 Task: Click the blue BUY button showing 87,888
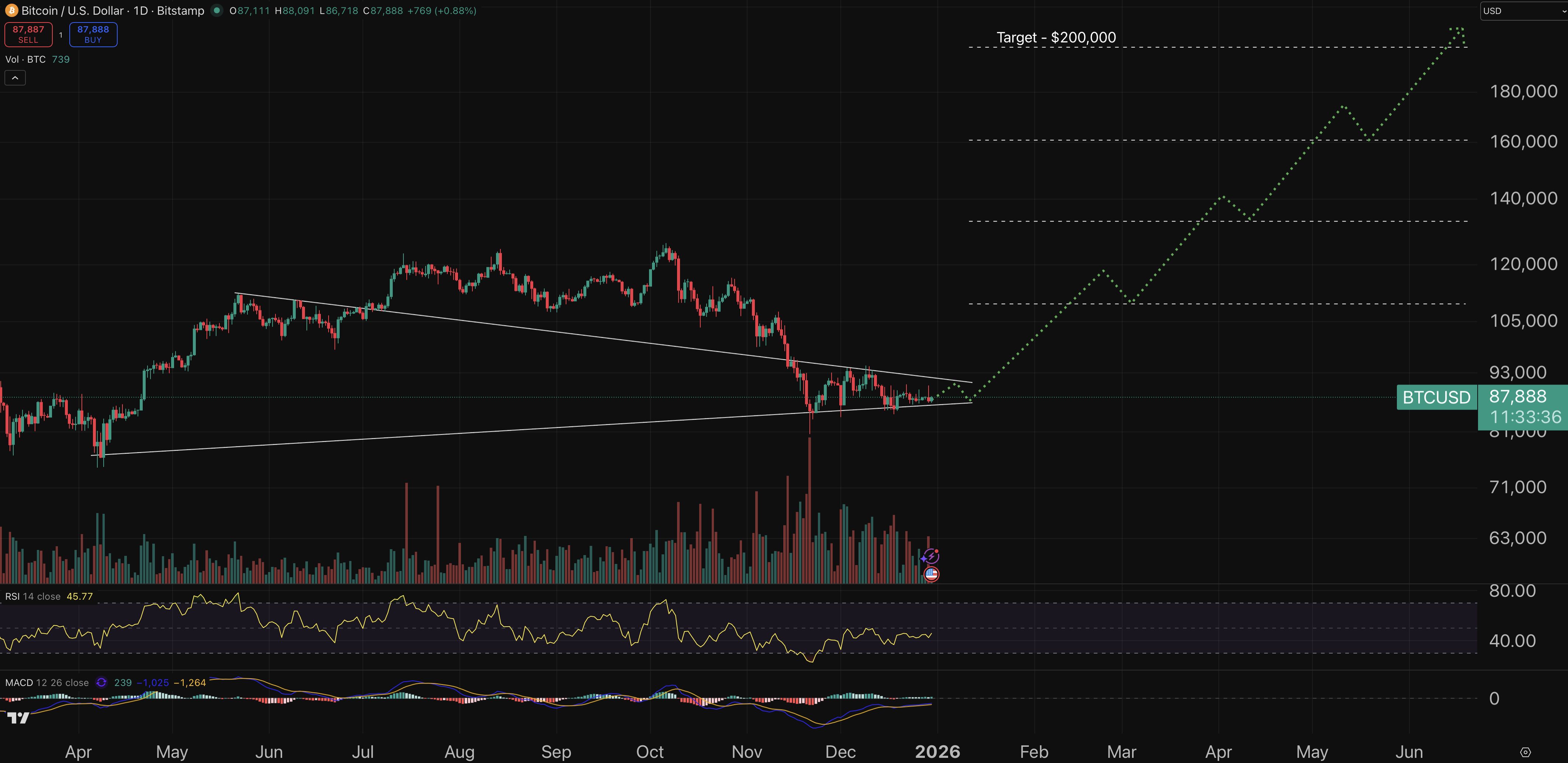pos(93,34)
